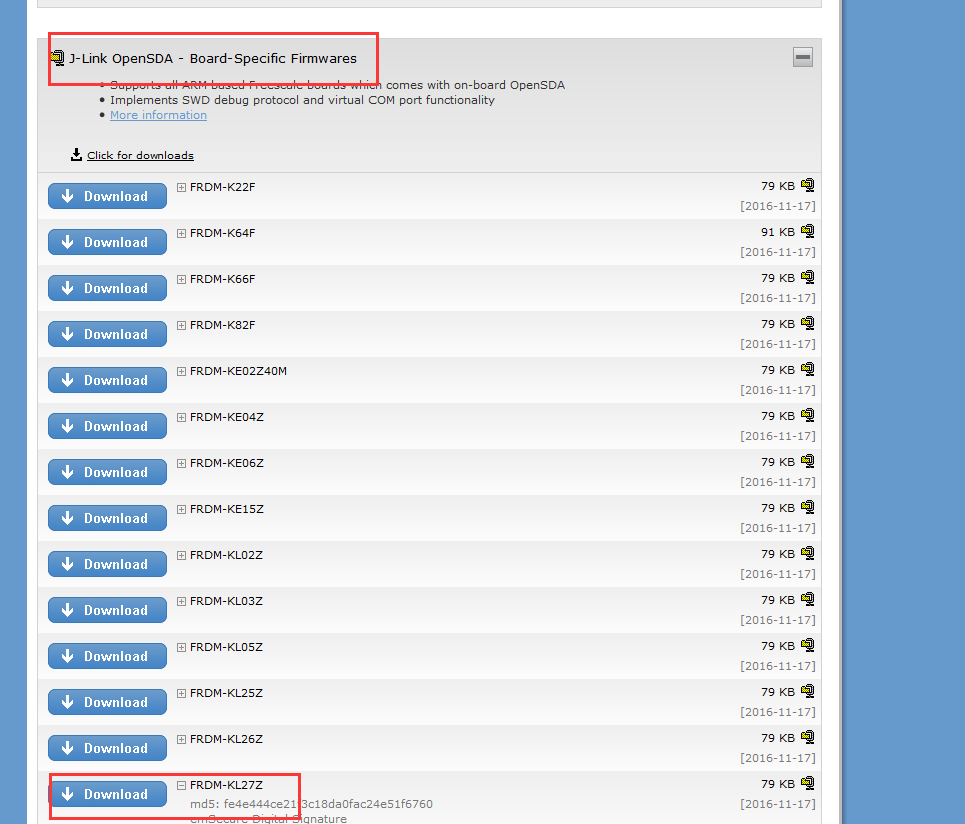The width and height of the screenshot is (965, 824).
Task: Expand details for FRDM-KL05Z
Action: [182, 647]
